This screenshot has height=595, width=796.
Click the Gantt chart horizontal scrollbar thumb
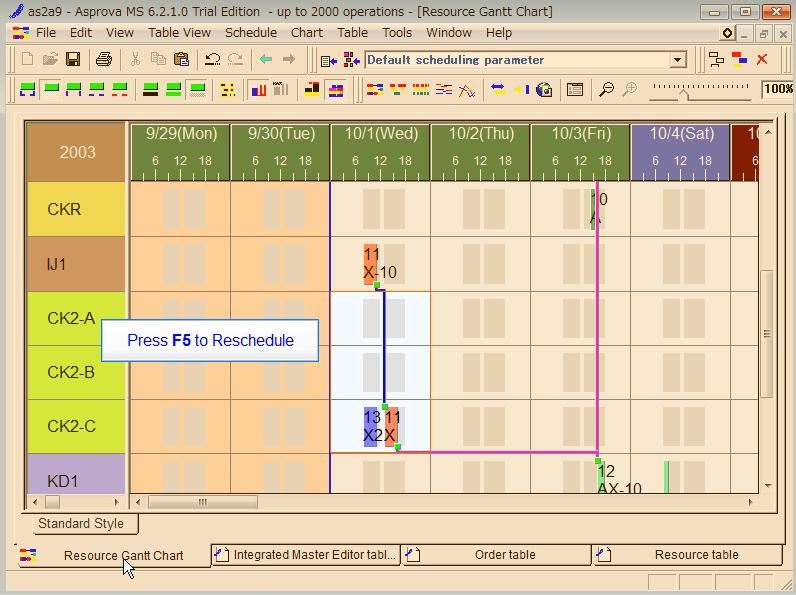click(x=203, y=502)
